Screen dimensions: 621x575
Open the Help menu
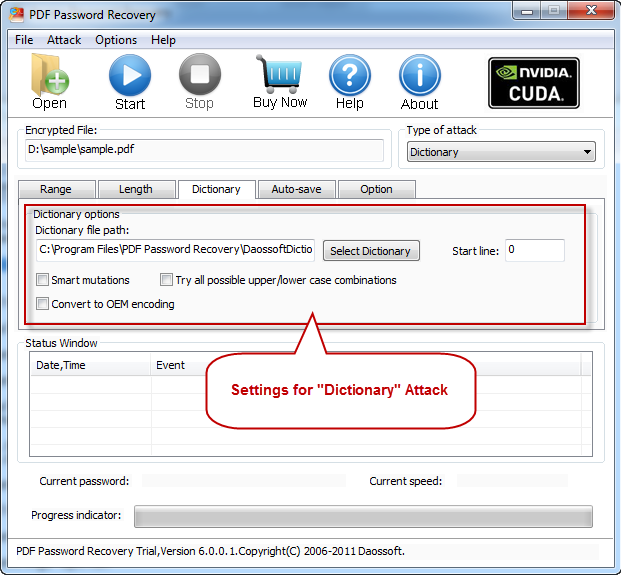(163, 40)
